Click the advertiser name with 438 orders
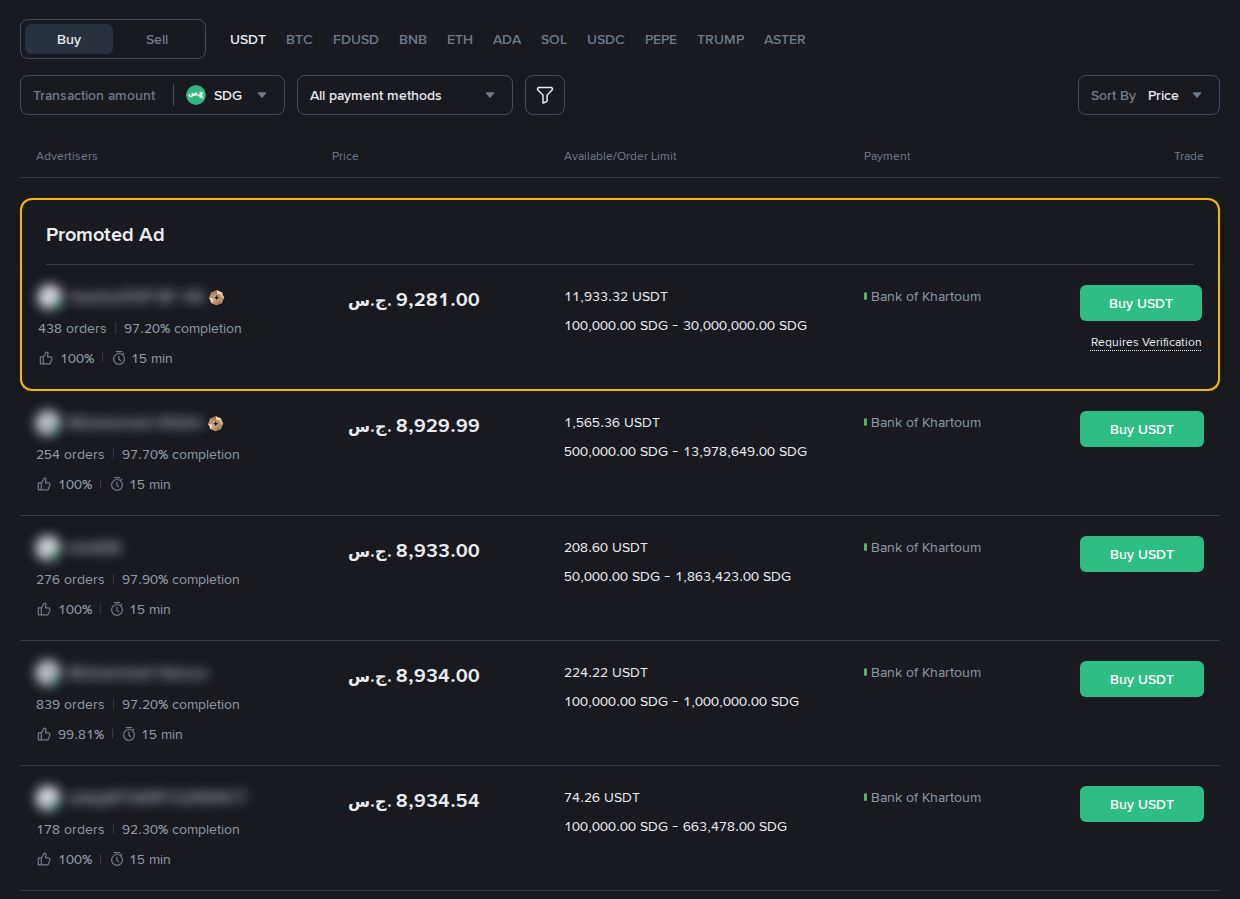The width and height of the screenshot is (1240, 899). pyautogui.click(x=137, y=297)
